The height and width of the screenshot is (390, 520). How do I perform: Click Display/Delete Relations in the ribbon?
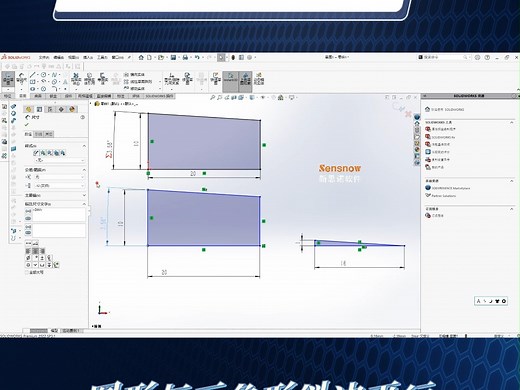(x=172, y=79)
